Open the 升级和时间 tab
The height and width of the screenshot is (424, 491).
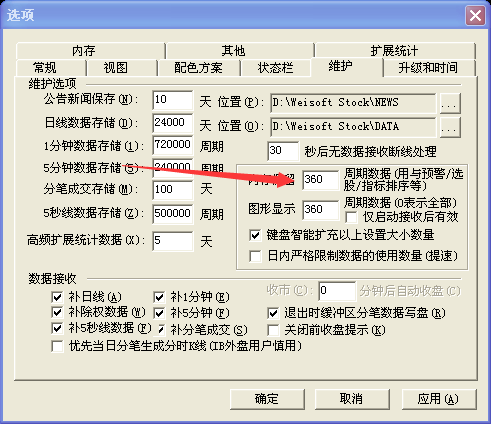click(429, 68)
